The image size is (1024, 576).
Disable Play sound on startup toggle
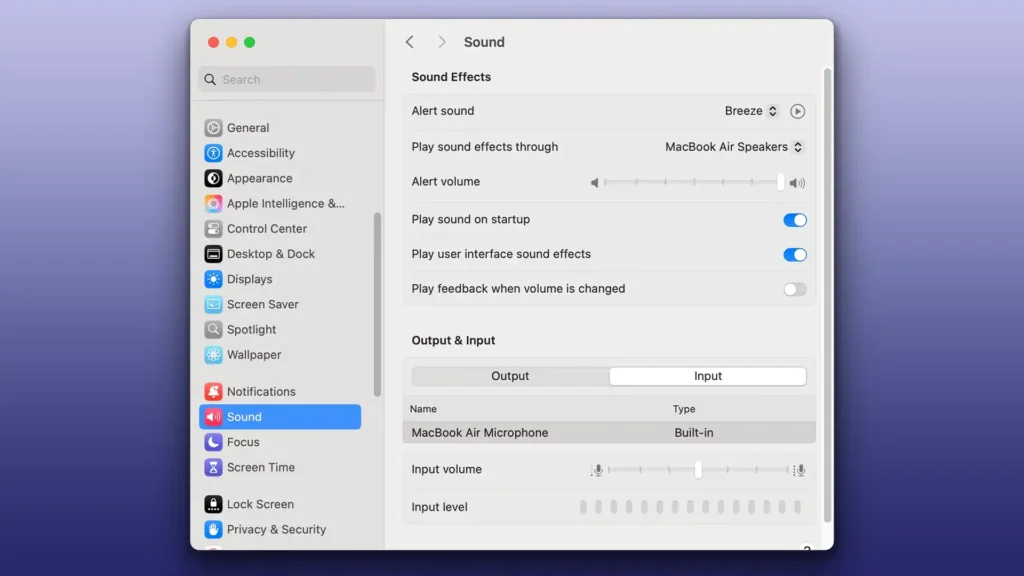(x=794, y=220)
